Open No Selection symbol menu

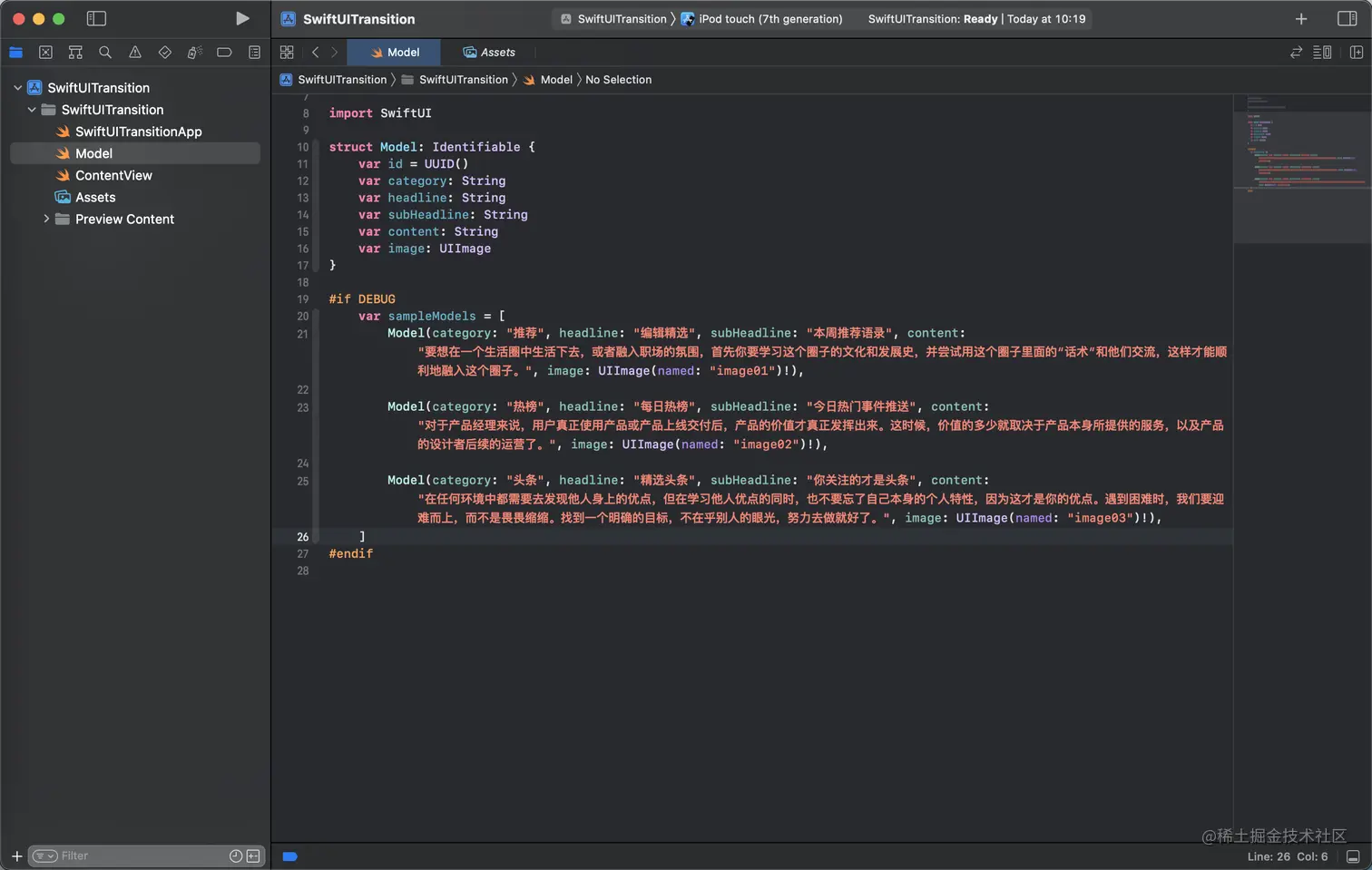(618, 80)
